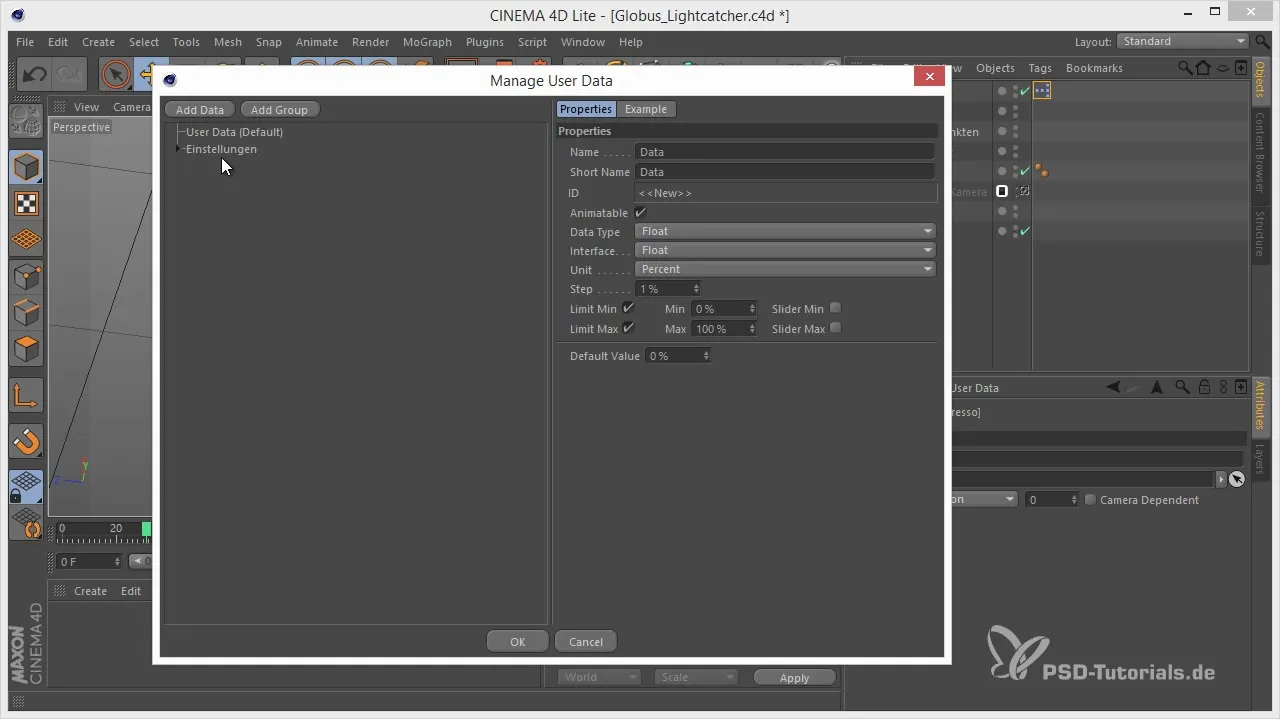This screenshot has width=1280, height=720.
Task: Click the Planar Workplane icon below the lock grid
Action: [x=26, y=523]
